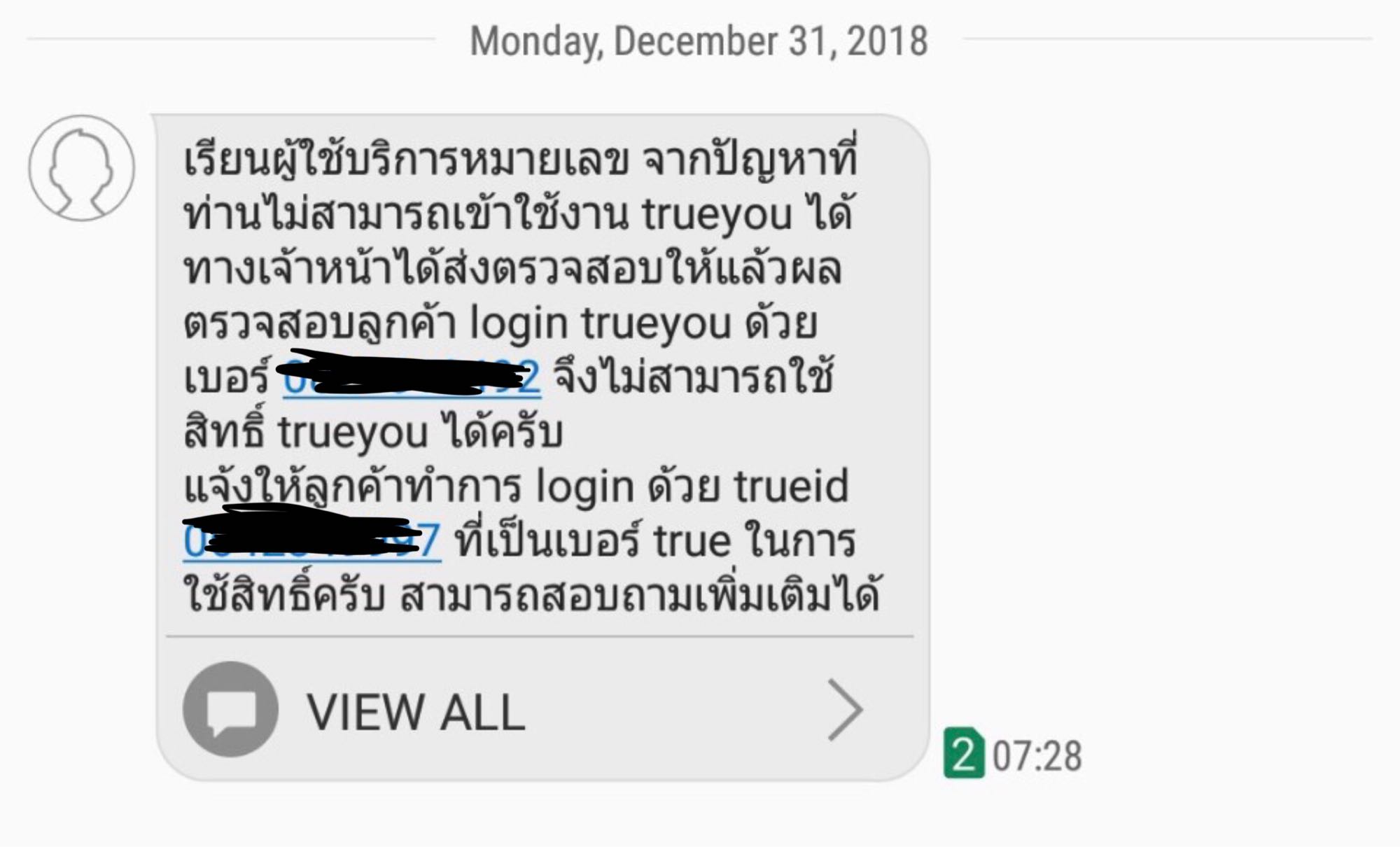
Task: Click the word trueid in the message
Action: pyautogui.click(x=791, y=486)
